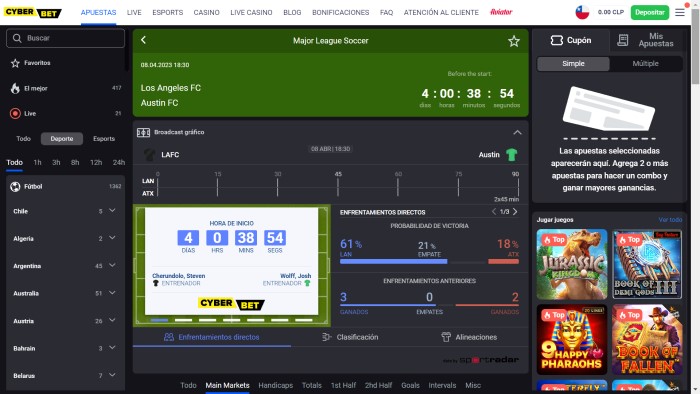Image resolution: width=700 pixels, height=394 pixels.
Task: Switch to the Totals markets tab
Action: pos(312,385)
